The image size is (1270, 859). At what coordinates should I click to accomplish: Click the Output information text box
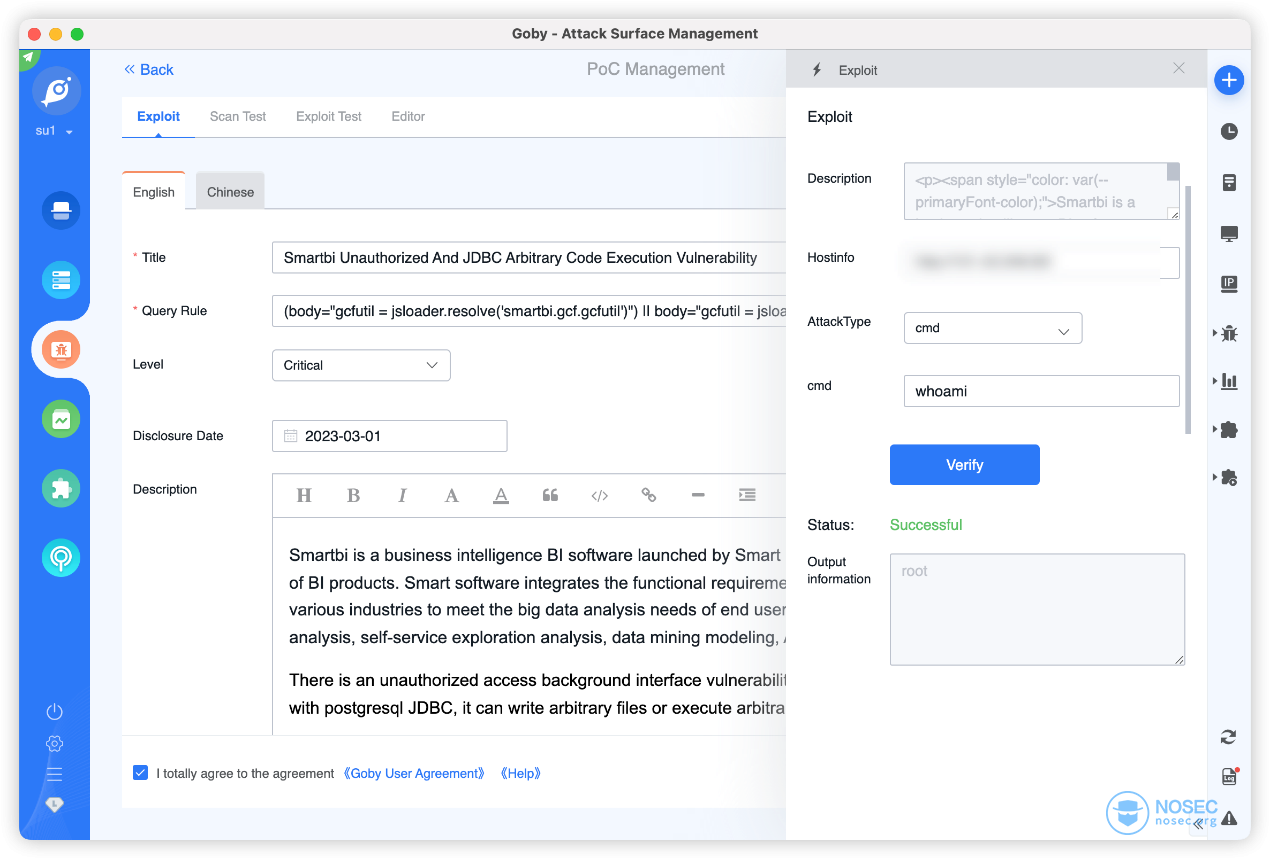(x=1037, y=609)
